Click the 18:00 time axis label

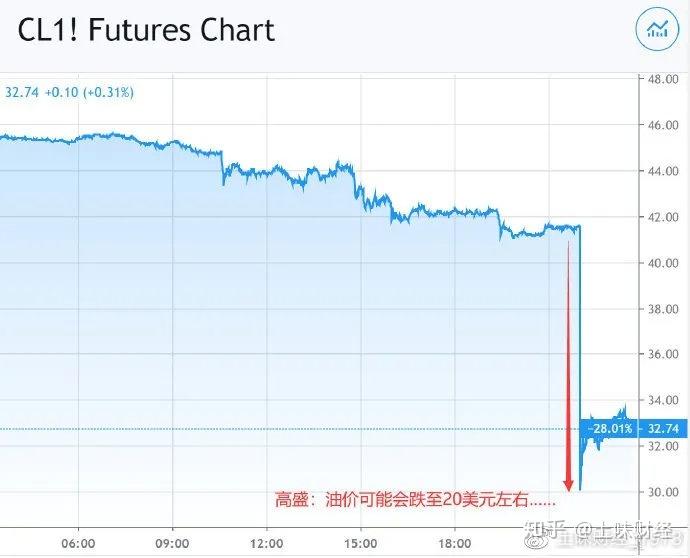pyautogui.click(x=453, y=544)
